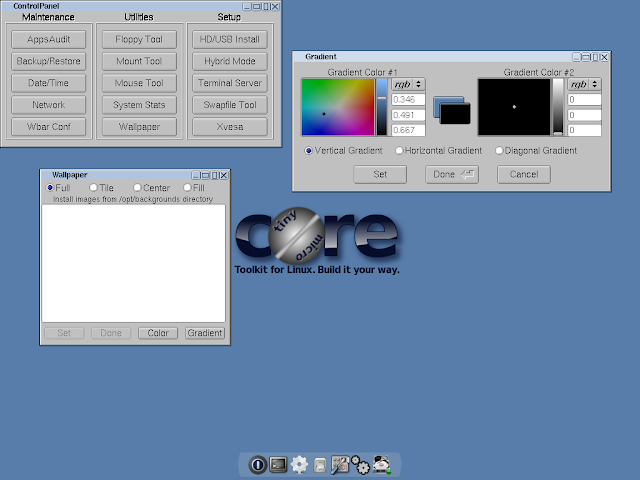The image size is (640, 480).
Task: Click the grayscale brightness slider for Color #2
Action: pos(558,107)
